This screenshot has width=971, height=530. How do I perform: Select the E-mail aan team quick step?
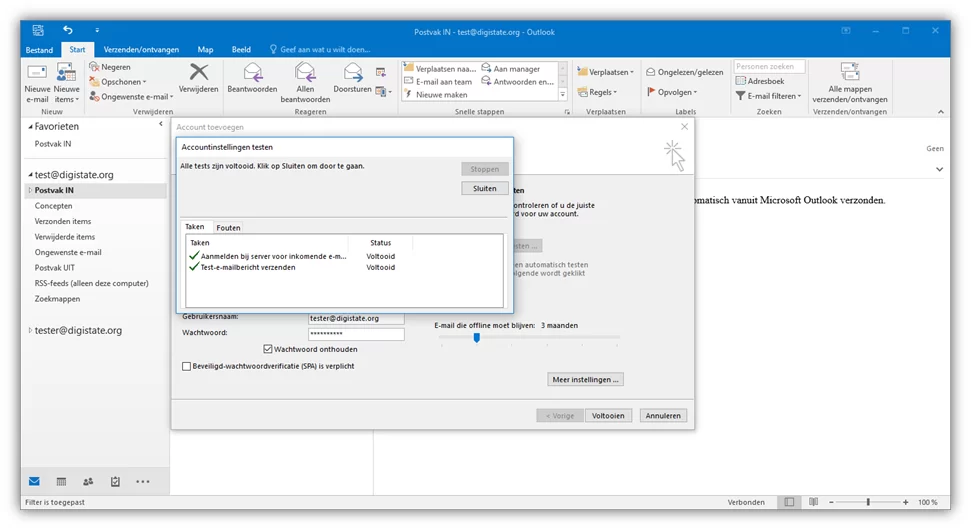click(438, 82)
